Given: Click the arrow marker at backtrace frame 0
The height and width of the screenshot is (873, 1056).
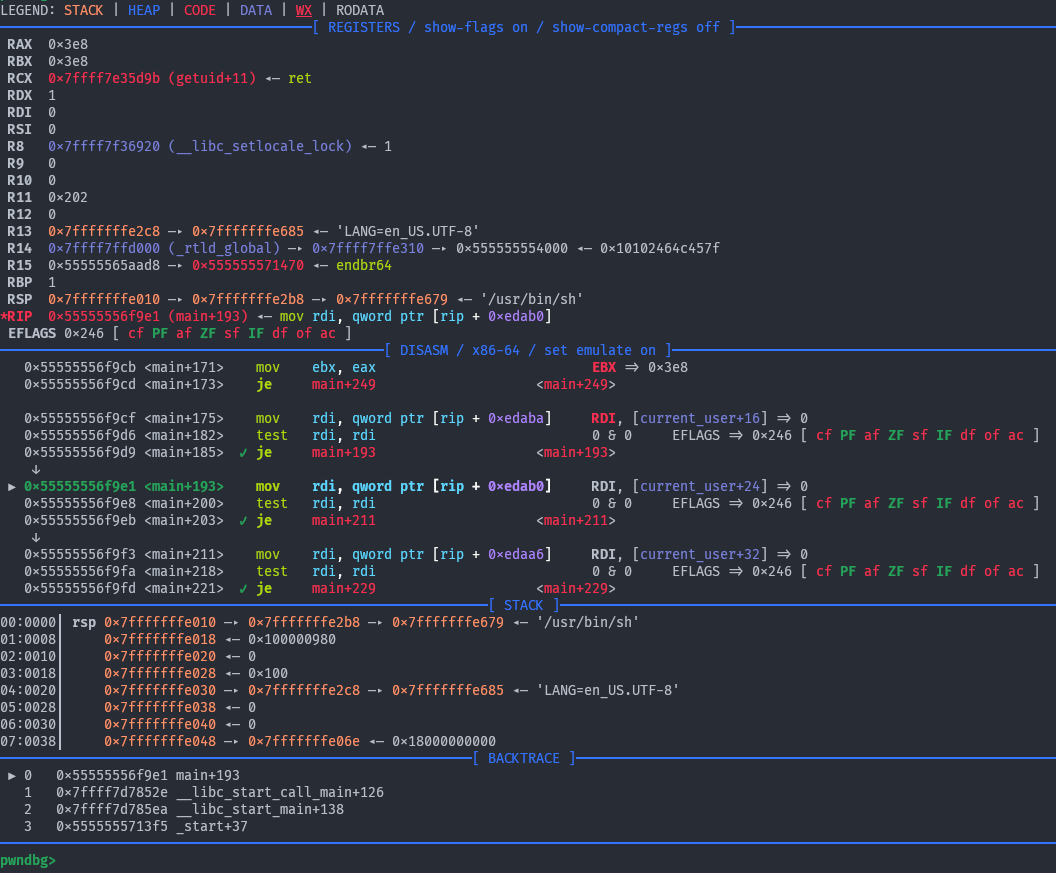Looking at the screenshot, I should click(x=12, y=775).
